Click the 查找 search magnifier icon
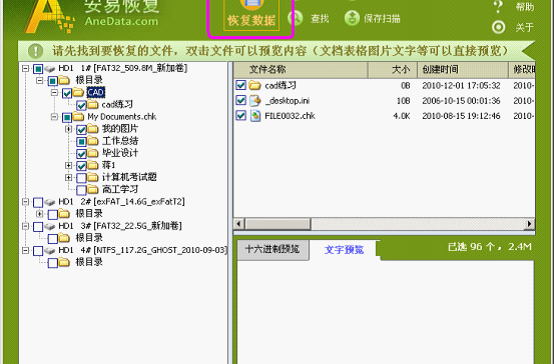 click(295, 18)
